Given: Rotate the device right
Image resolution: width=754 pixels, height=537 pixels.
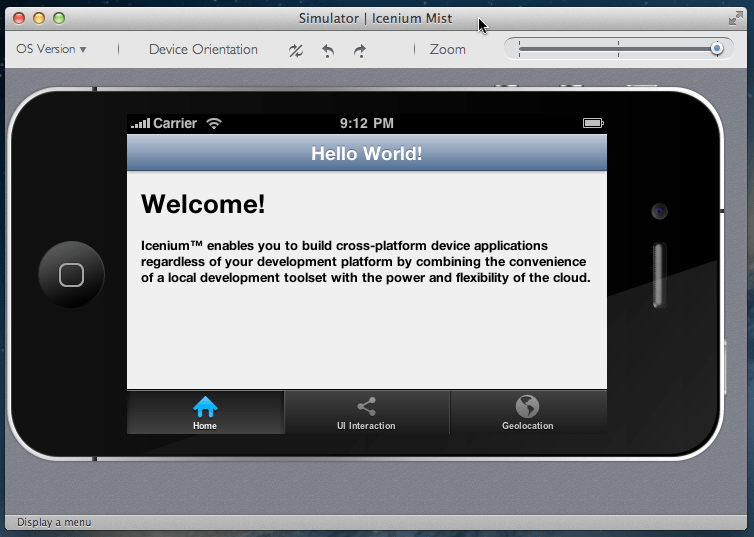Looking at the screenshot, I should [x=360, y=50].
